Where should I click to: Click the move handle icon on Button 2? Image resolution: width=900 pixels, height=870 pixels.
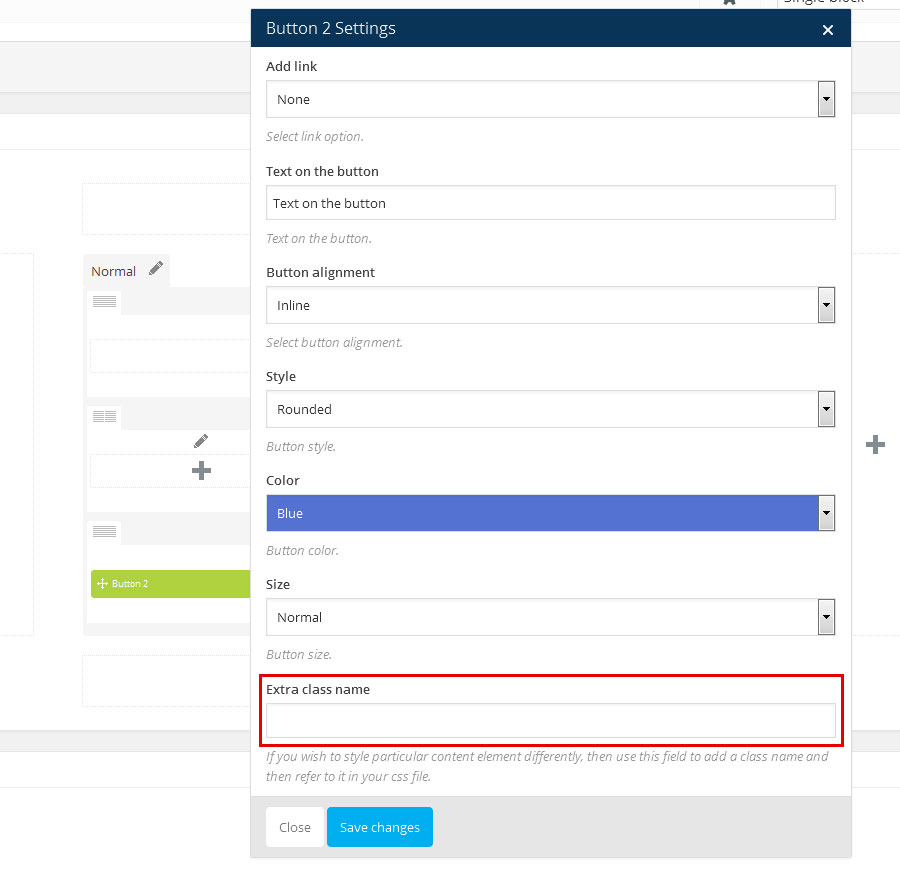click(101, 584)
